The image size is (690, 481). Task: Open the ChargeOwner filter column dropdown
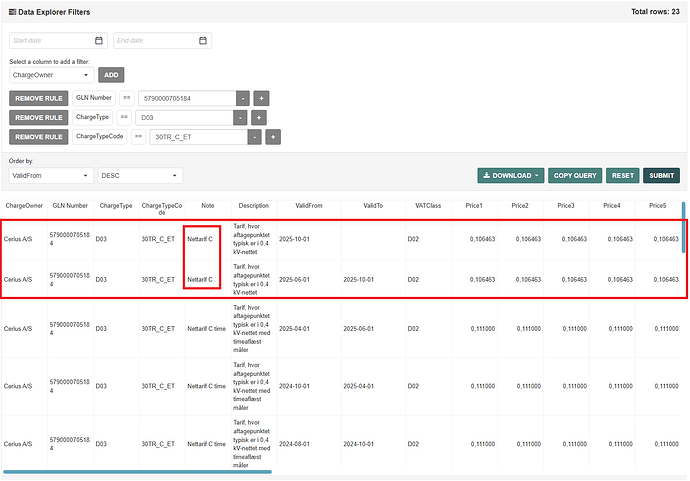click(x=51, y=75)
